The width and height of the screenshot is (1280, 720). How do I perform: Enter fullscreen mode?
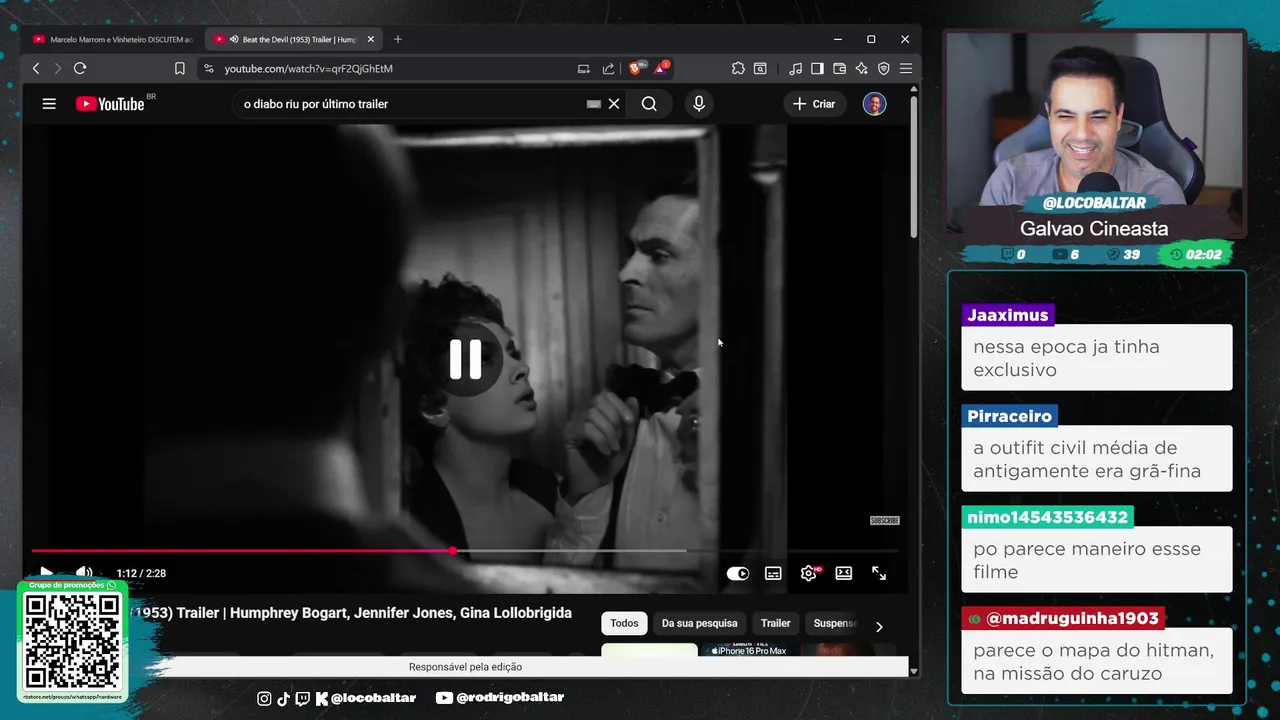click(879, 573)
